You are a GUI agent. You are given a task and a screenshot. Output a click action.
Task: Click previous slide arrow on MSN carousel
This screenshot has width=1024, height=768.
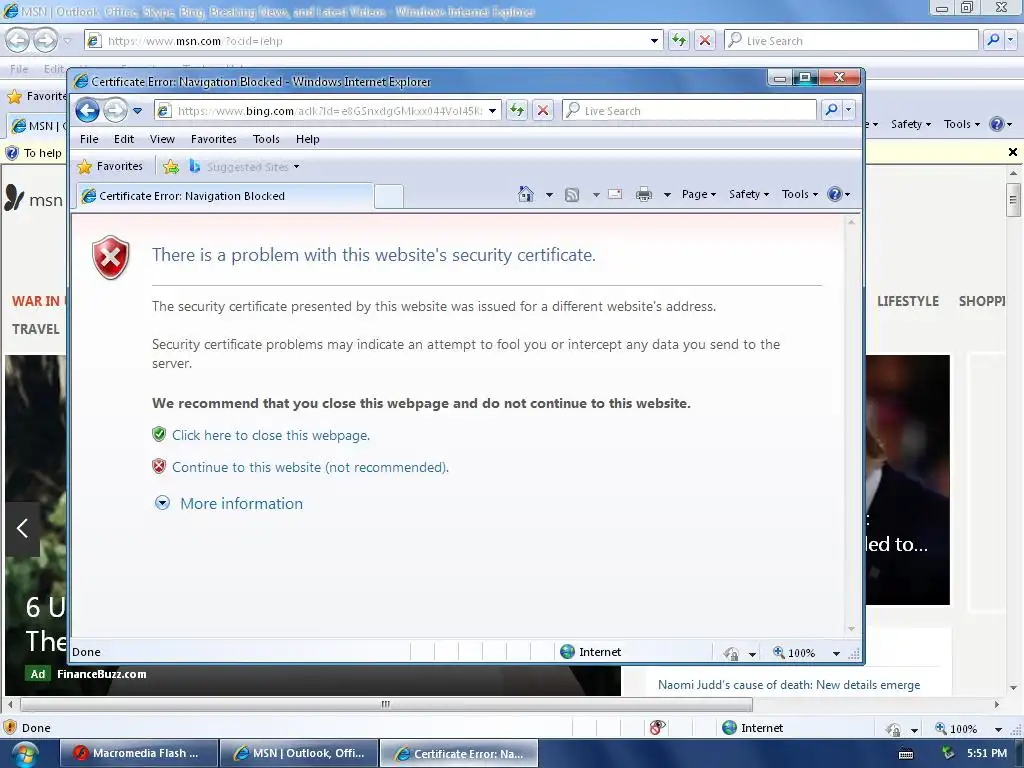click(23, 528)
